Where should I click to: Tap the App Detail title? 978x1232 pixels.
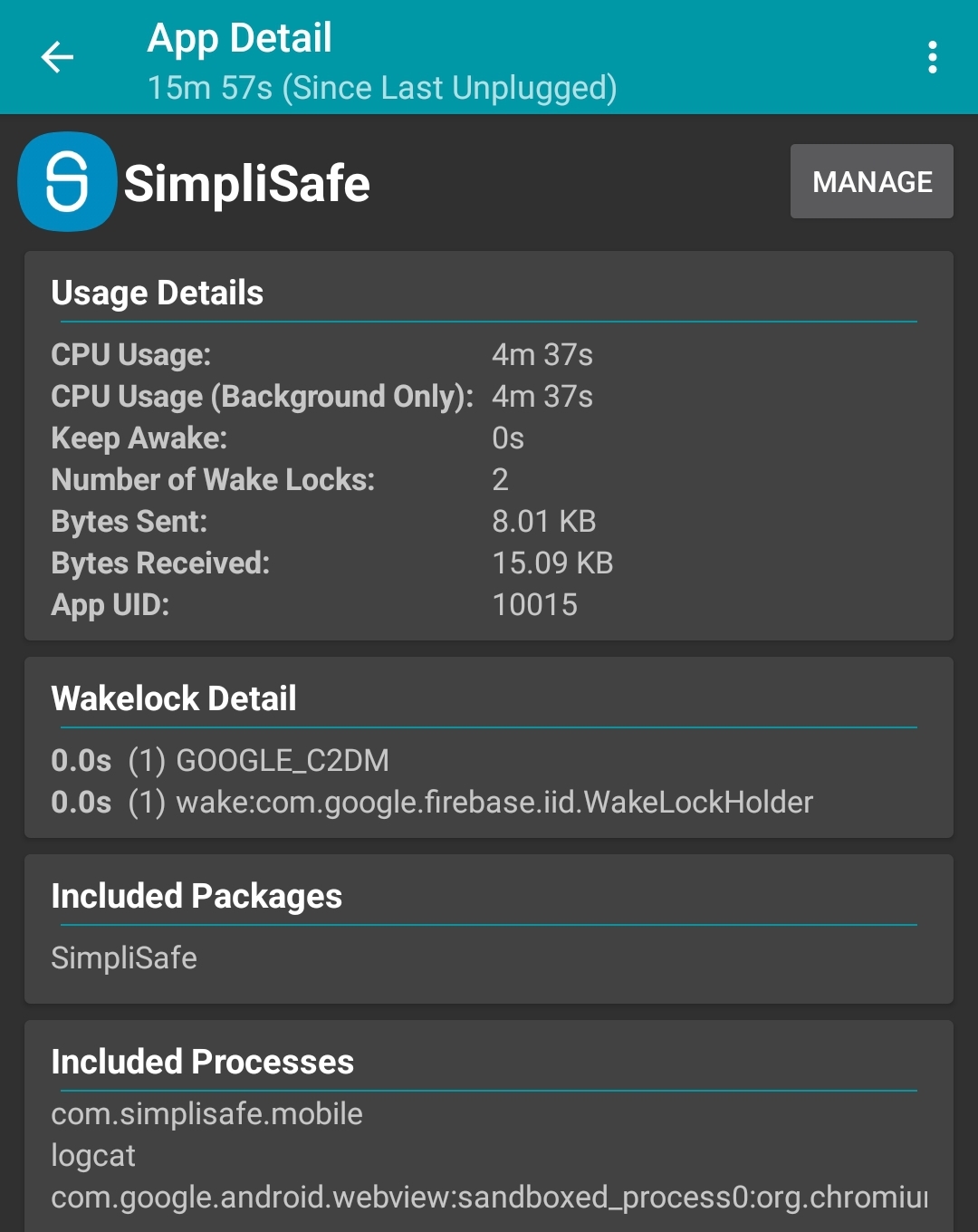tap(240, 38)
